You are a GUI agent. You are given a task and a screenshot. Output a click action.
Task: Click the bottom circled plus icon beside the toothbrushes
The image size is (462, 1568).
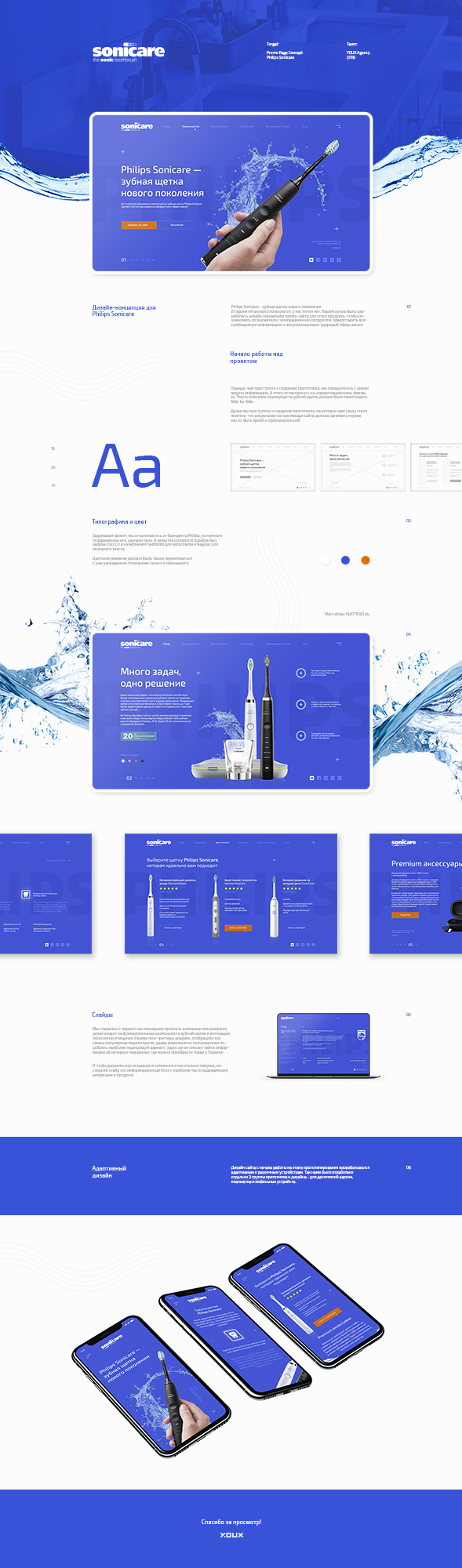coord(300,735)
